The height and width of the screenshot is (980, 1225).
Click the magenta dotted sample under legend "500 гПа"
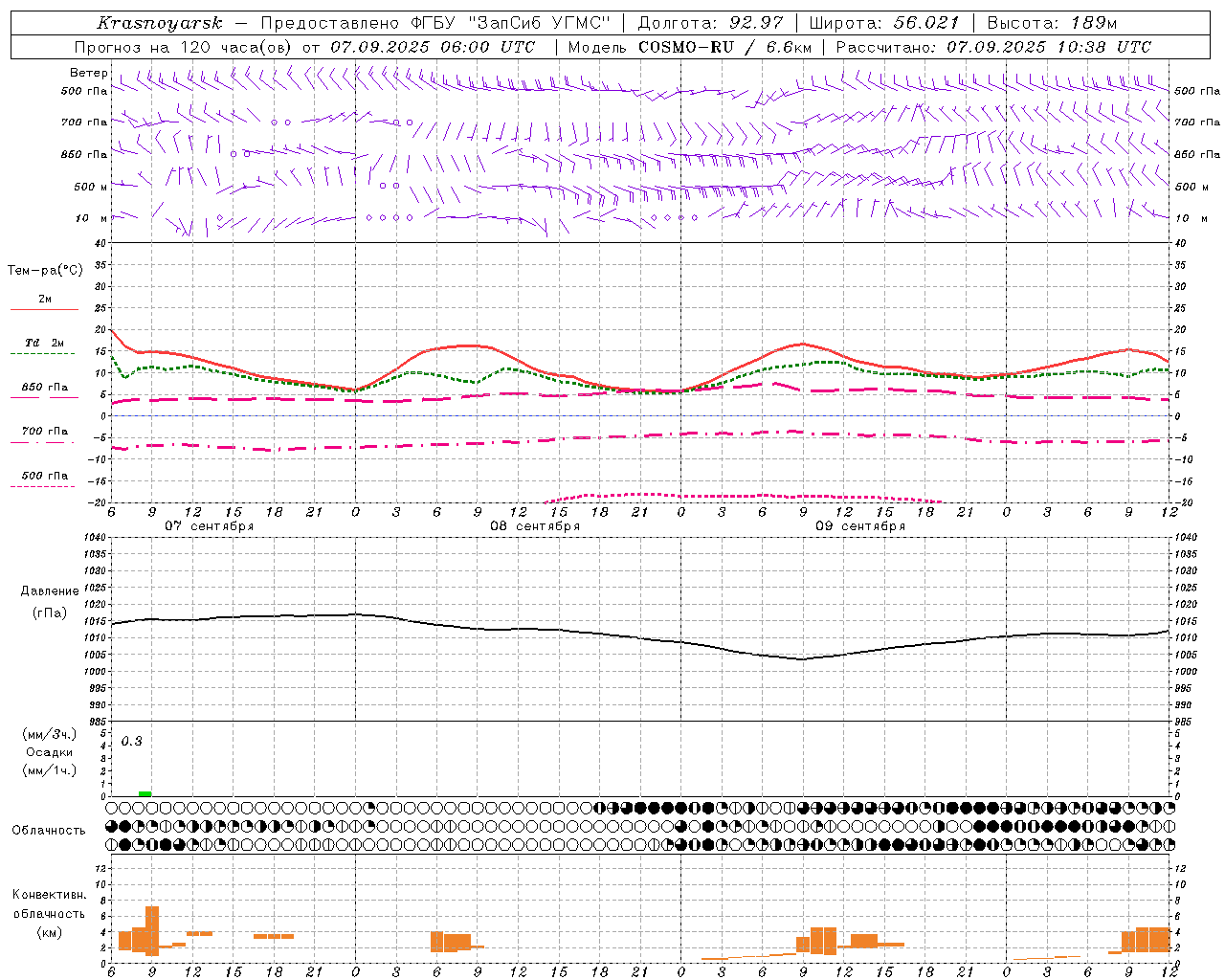click(x=42, y=486)
